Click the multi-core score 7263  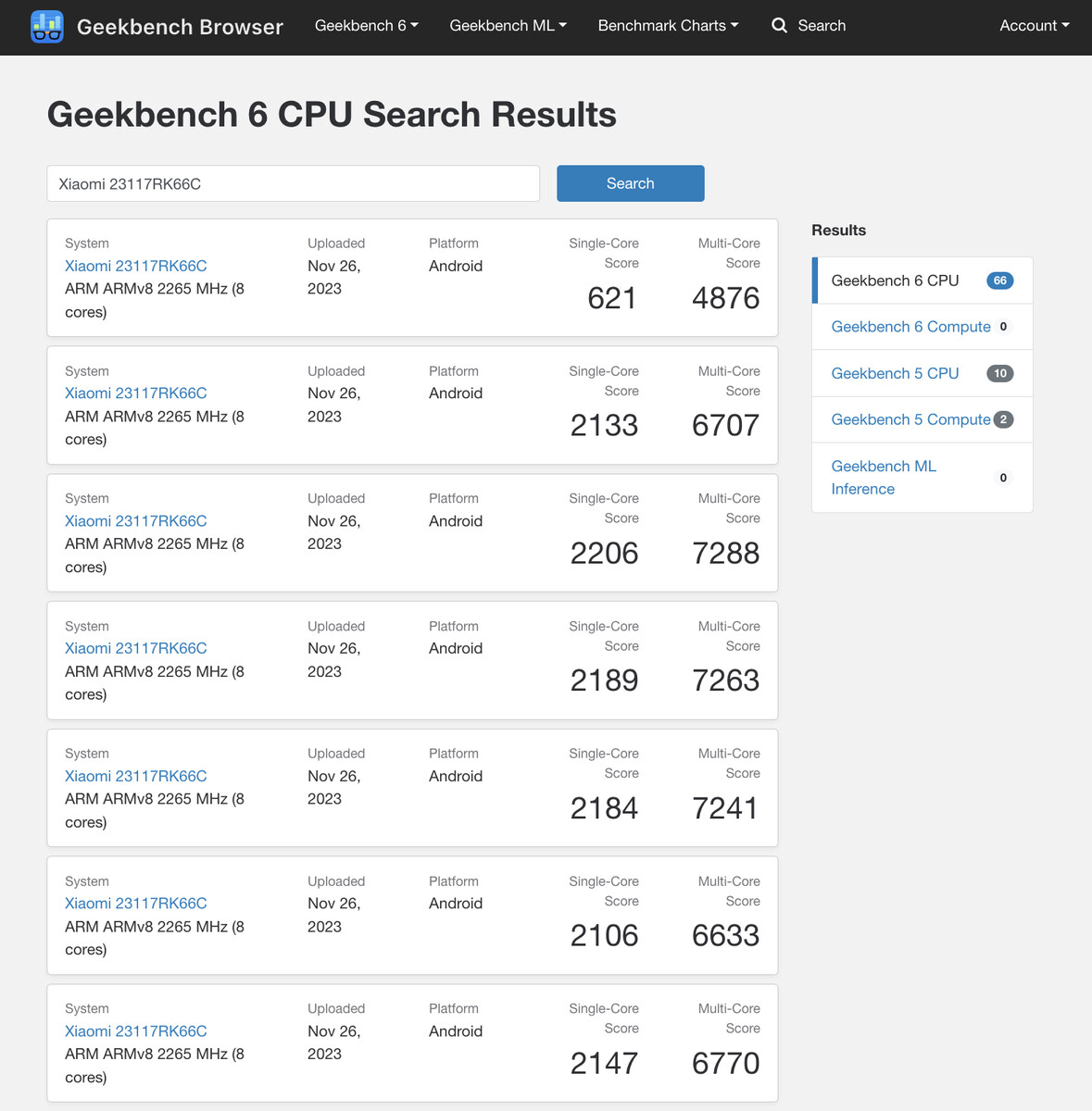pos(726,680)
